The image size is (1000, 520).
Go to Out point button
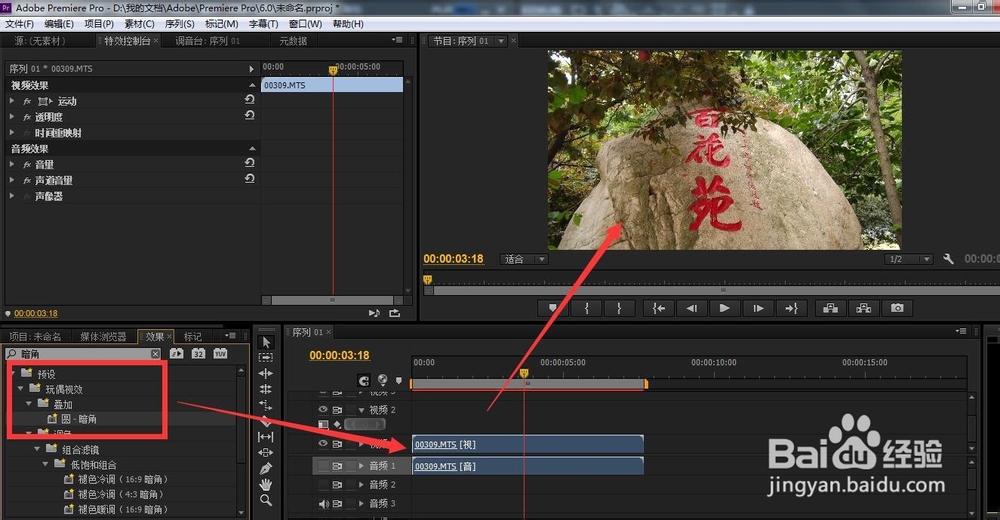(x=791, y=308)
